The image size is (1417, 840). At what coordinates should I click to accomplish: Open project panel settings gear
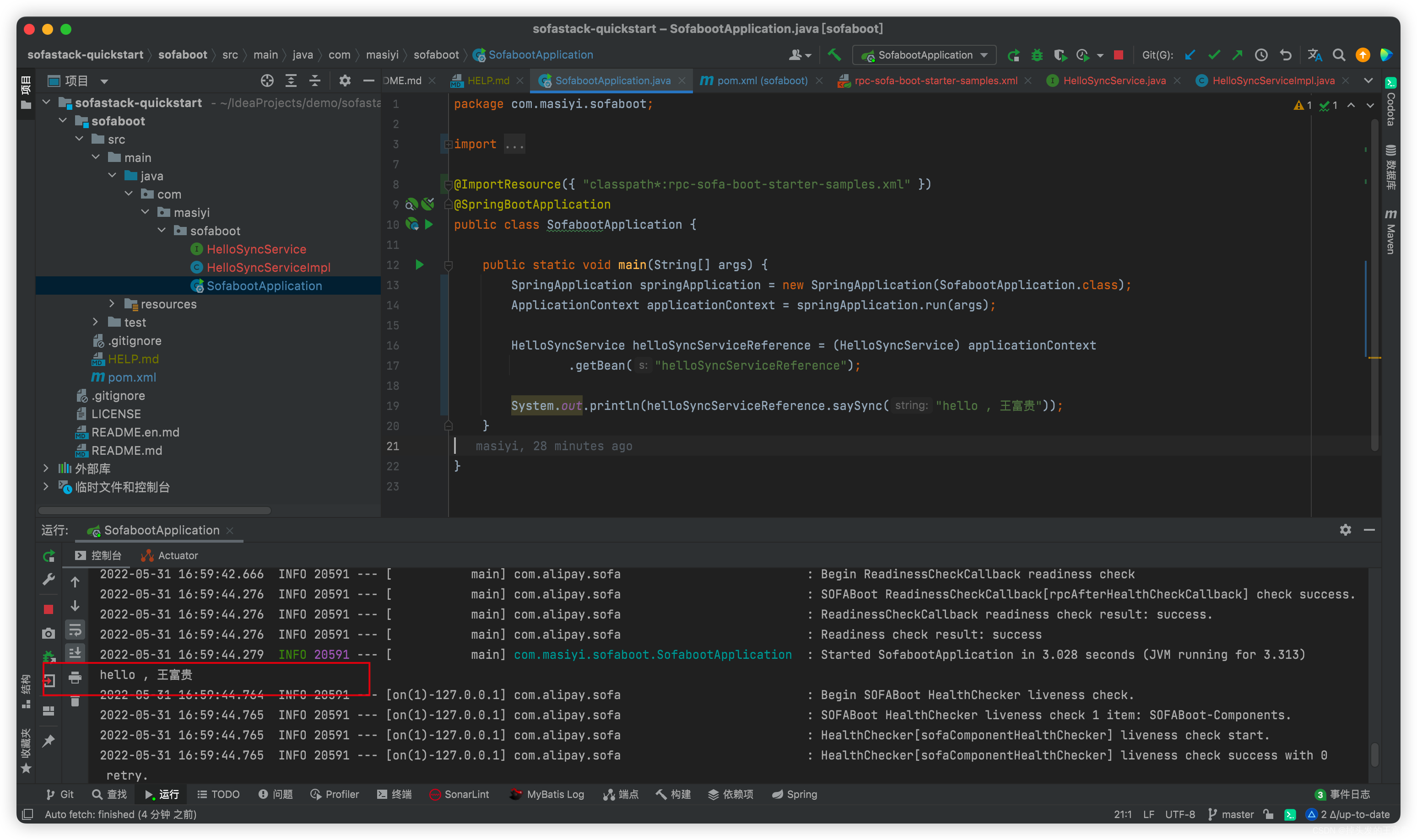(345, 81)
